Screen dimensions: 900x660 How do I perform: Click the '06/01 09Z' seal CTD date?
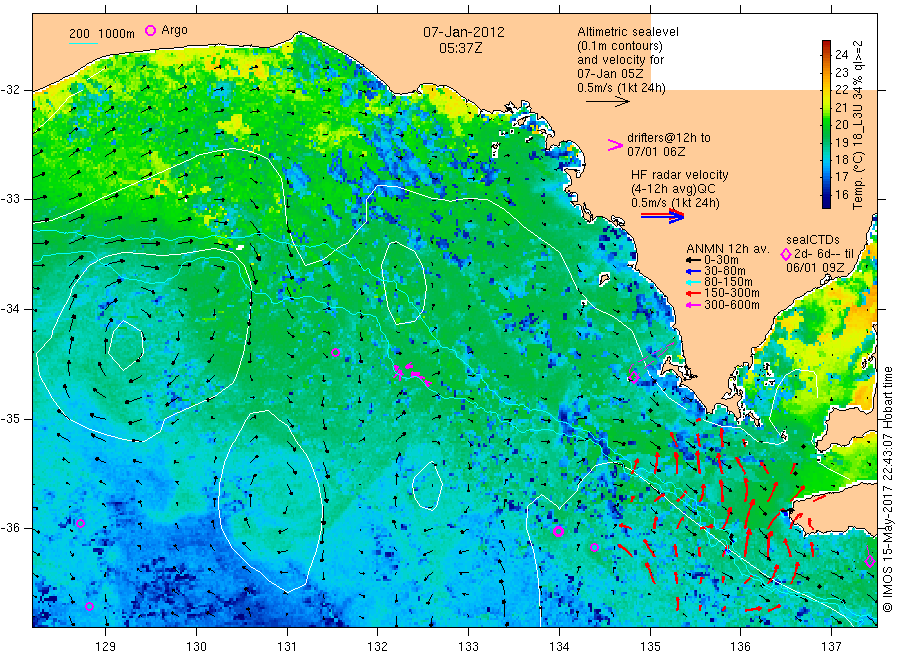tap(815, 268)
